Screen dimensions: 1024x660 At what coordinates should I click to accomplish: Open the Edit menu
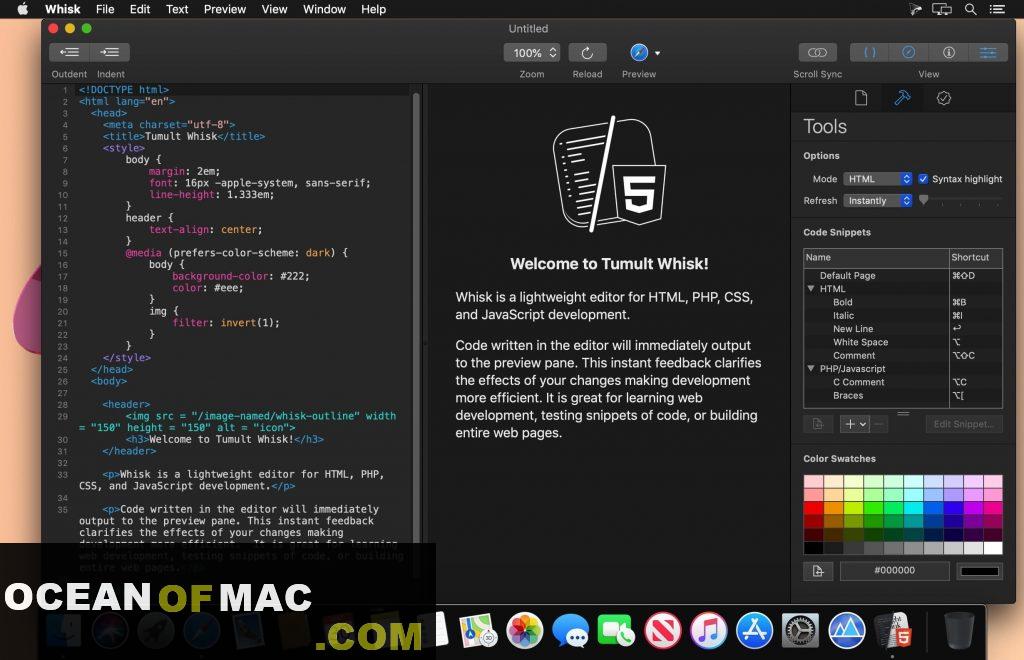point(140,9)
